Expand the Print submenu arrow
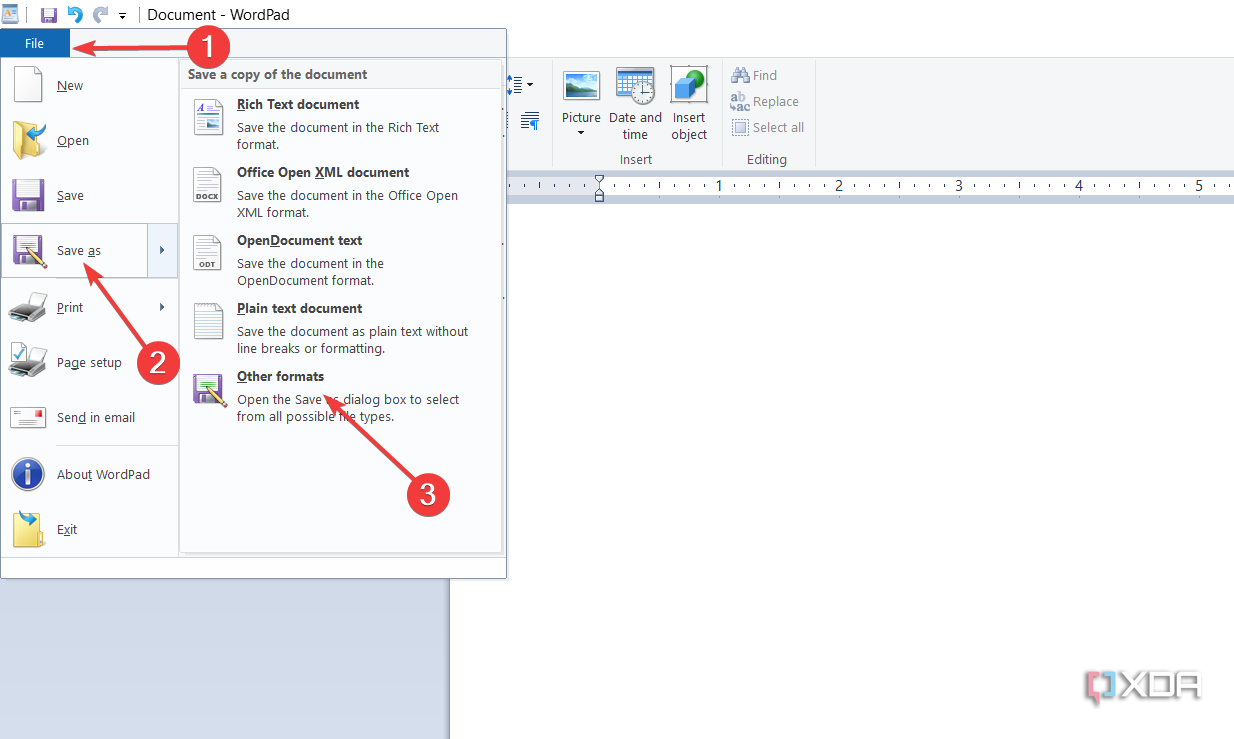Image resolution: width=1234 pixels, height=739 pixels. click(x=162, y=307)
